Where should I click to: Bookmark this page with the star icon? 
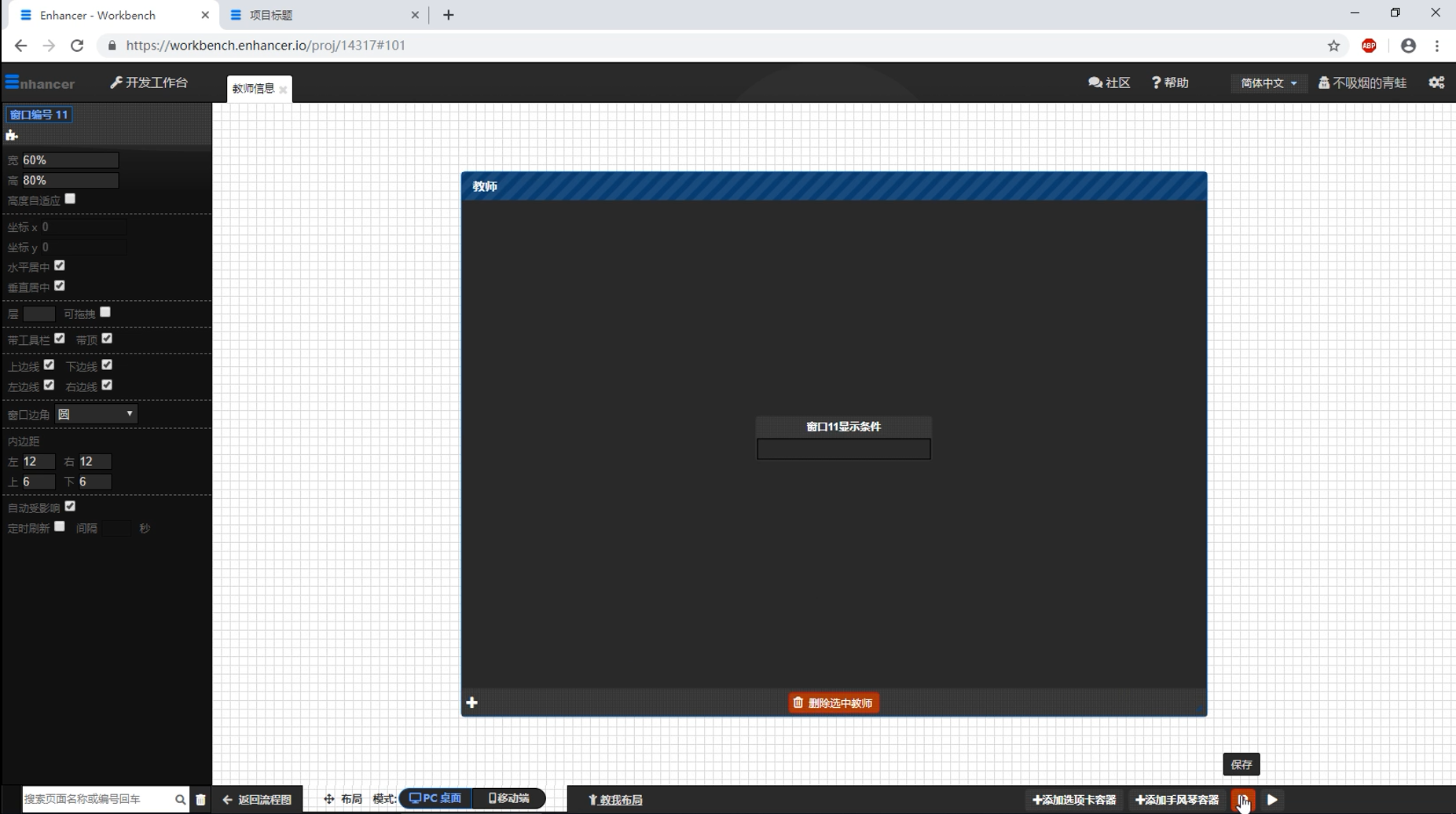1333,46
